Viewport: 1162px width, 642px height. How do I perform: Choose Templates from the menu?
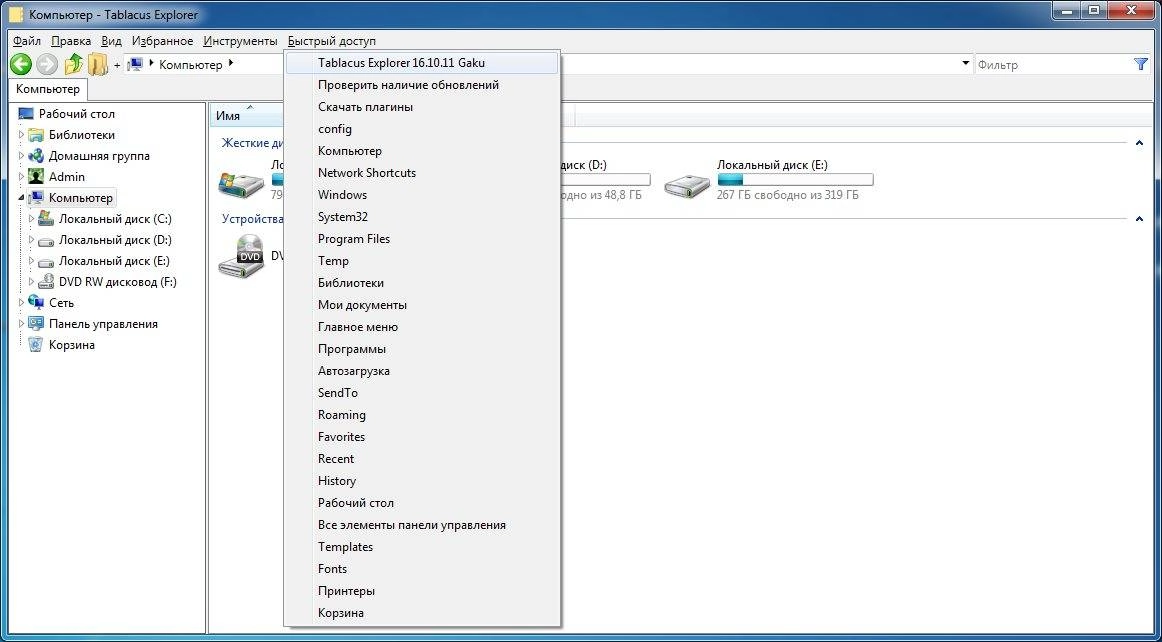(x=421, y=547)
